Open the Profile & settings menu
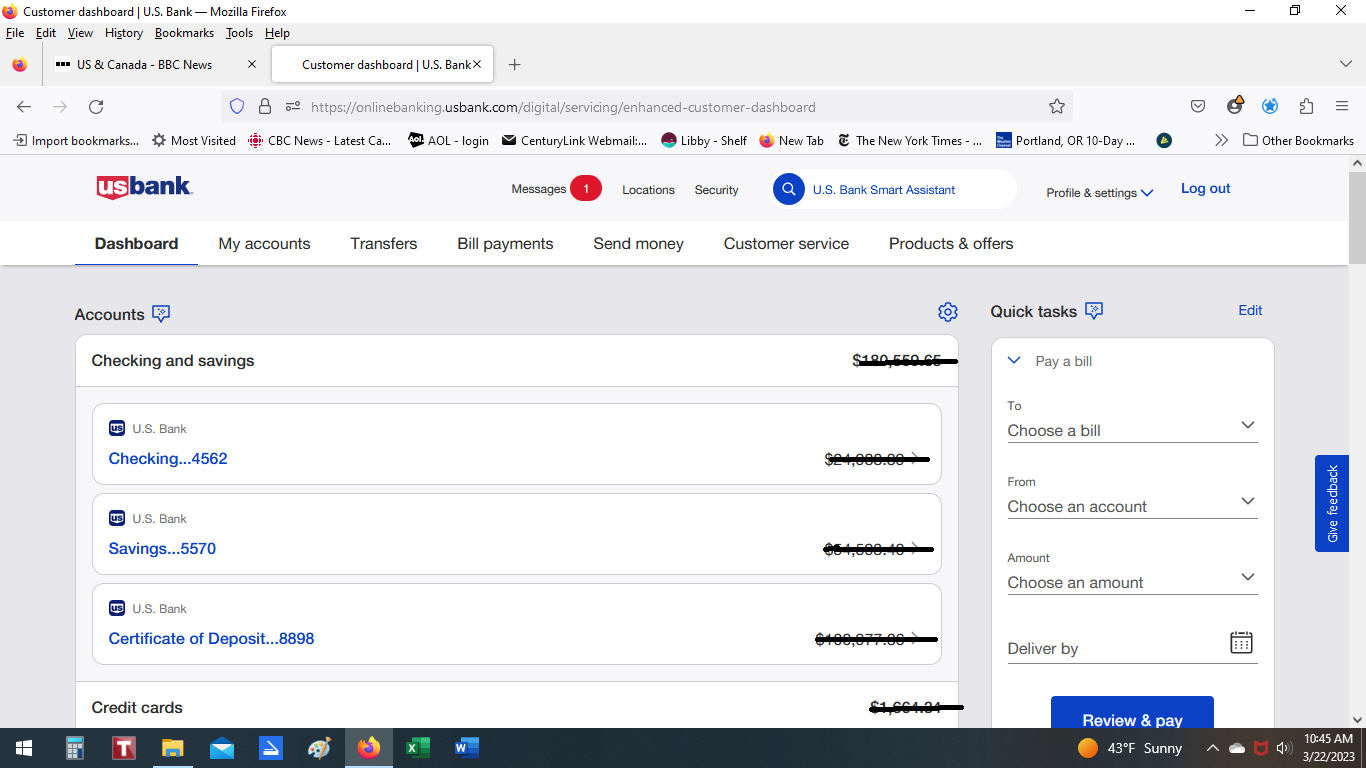Viewport: 1366px width, 768px height. point(1099,193)
